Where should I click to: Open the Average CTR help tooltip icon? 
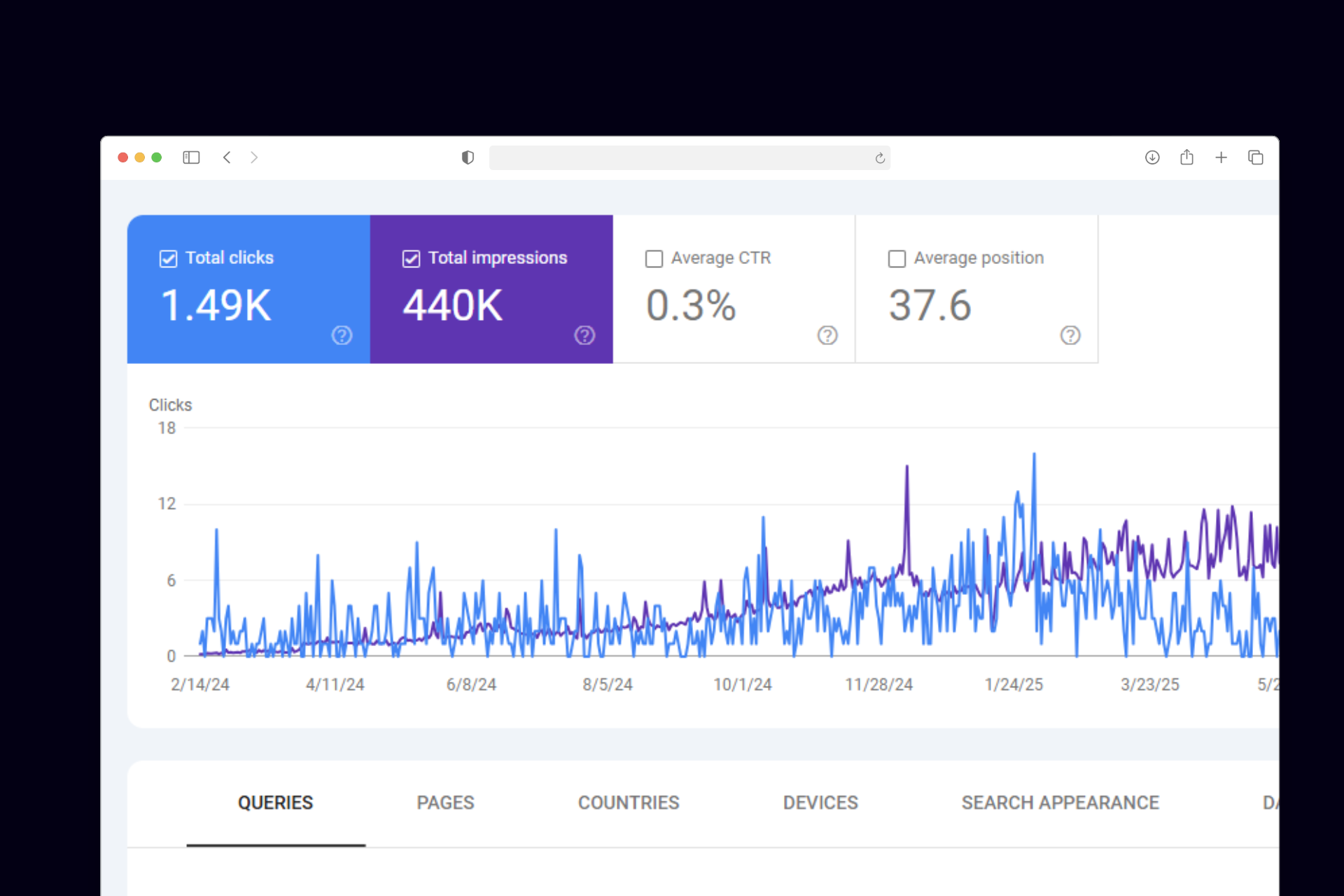coord(827,335)
